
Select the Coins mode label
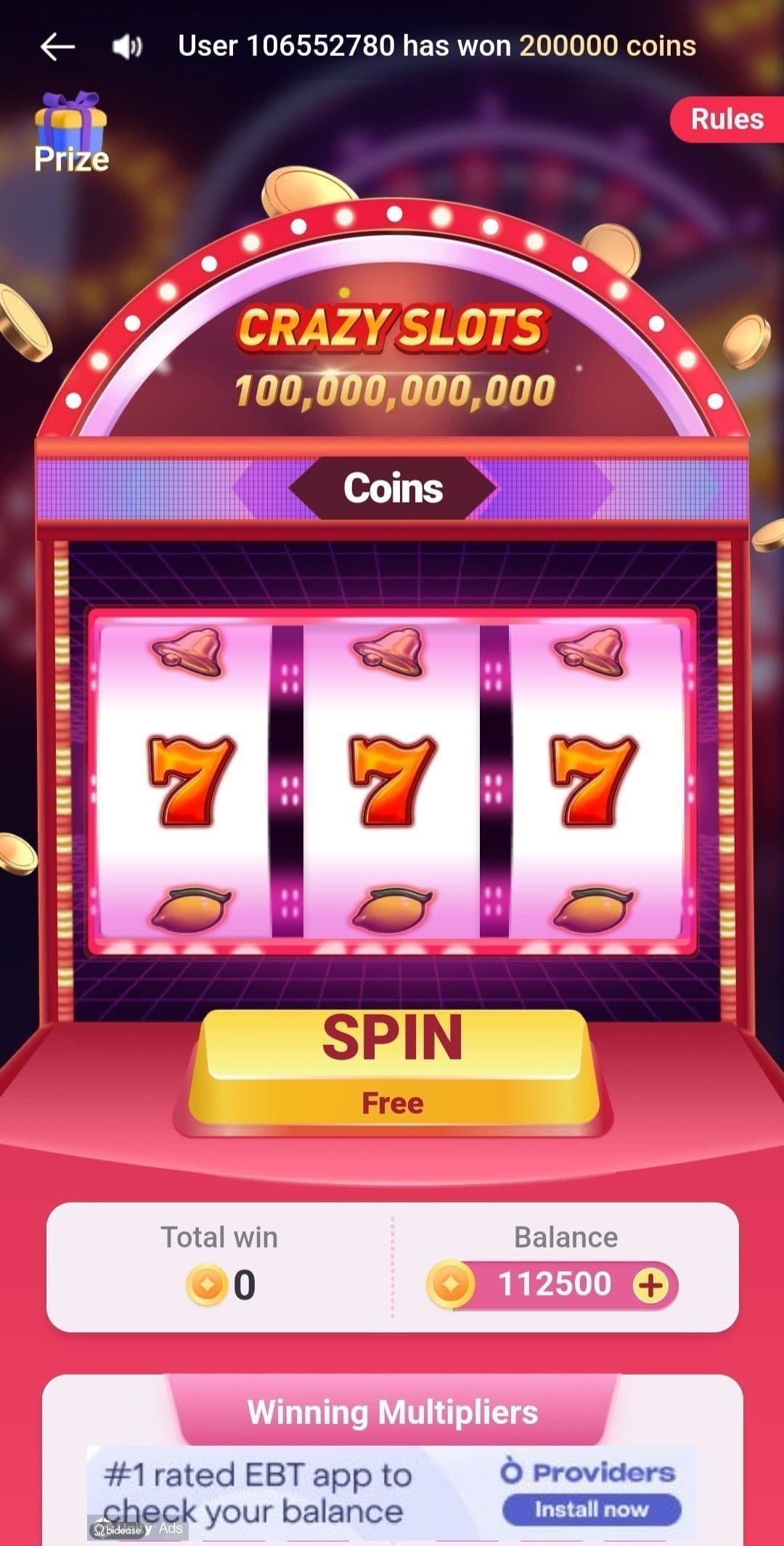tap(393, 488)
